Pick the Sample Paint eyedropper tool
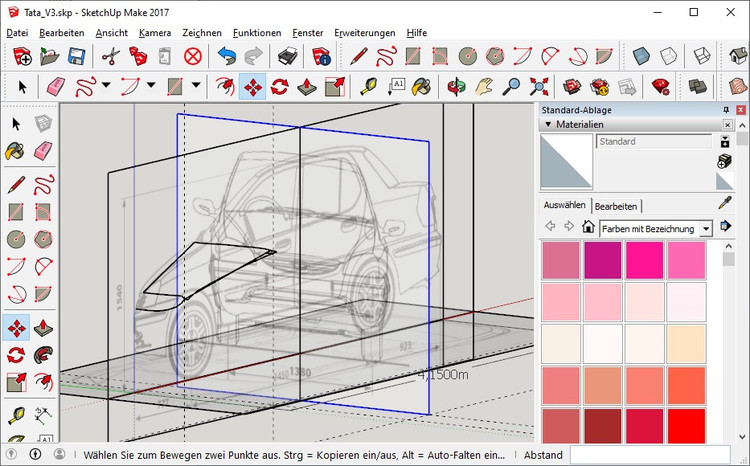The height and width of the screenshot is (466, 750). click(725, 203)
